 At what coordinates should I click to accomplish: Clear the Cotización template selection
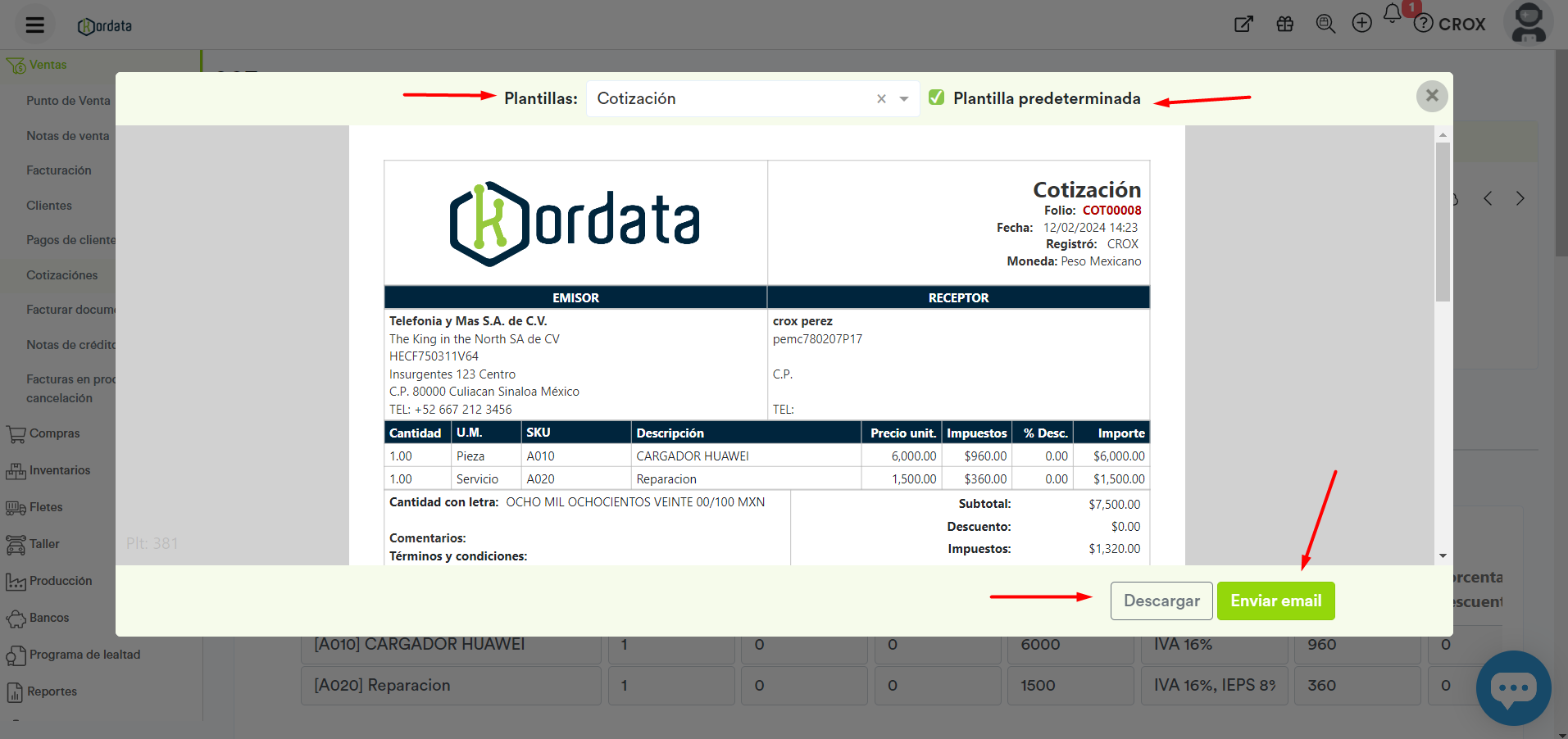click(881, 99)
